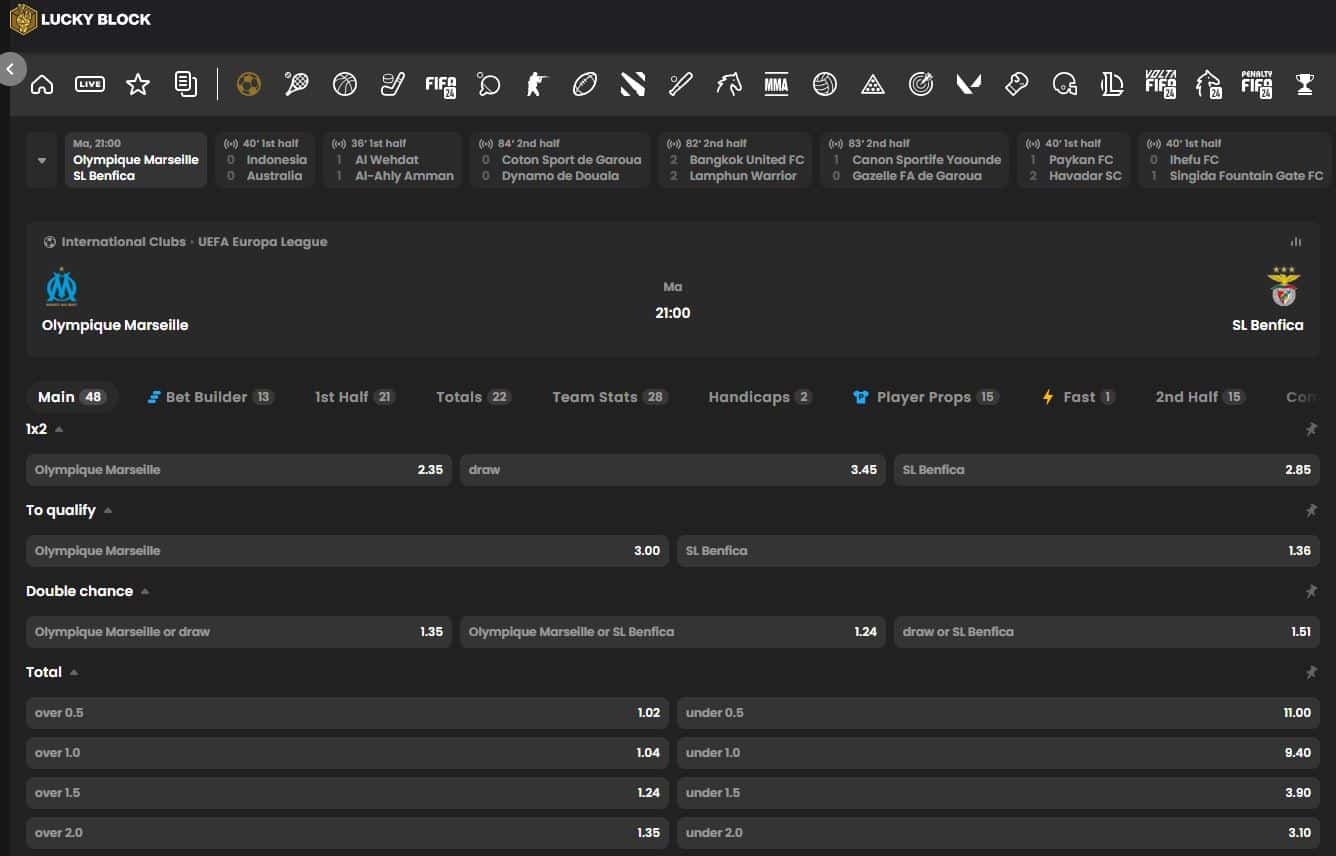Screen dimensions: 1336x856
Task: Select the darts target icon
Action: click(921, 84)
